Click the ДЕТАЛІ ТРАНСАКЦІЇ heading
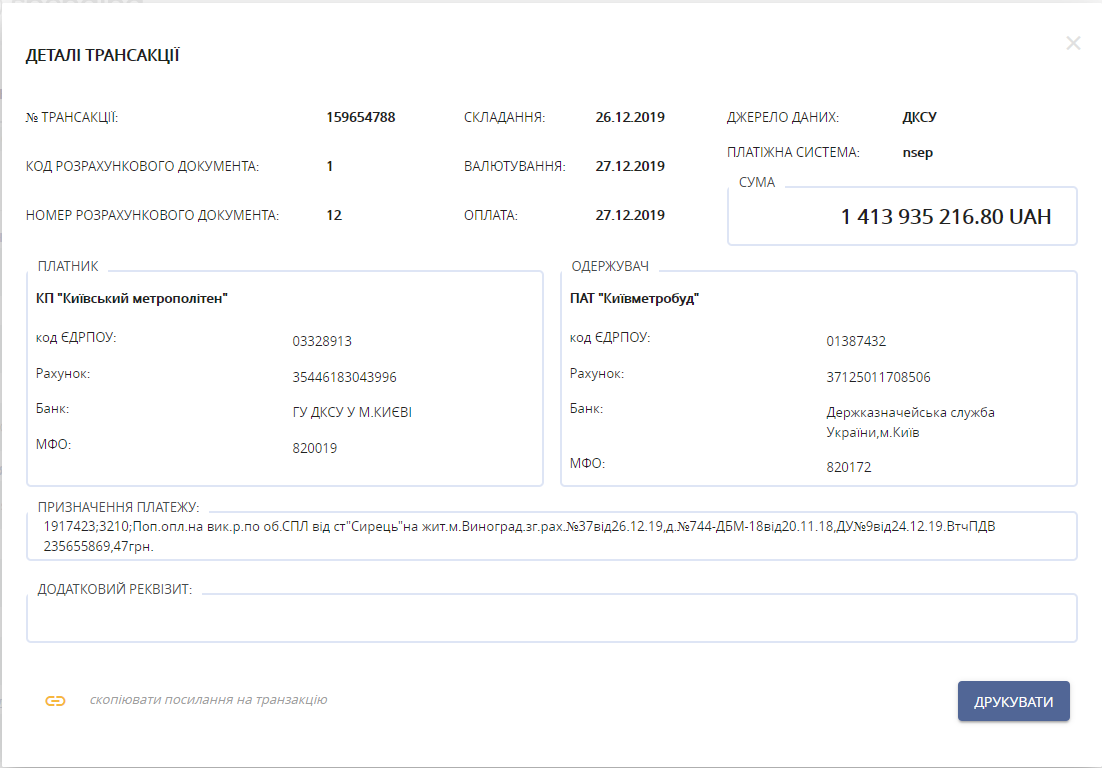1102x768 pixels. tap(103, 56)
